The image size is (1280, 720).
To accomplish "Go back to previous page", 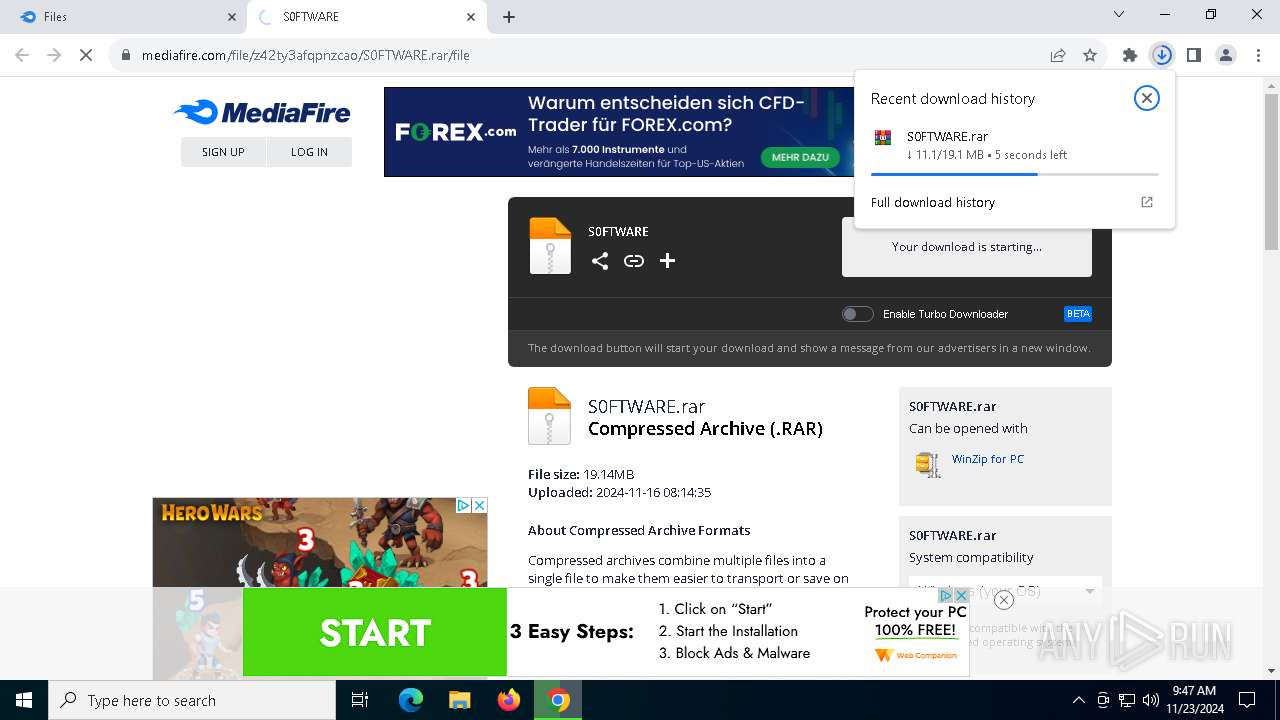I will pyautogui.click(x=22, y=55).
